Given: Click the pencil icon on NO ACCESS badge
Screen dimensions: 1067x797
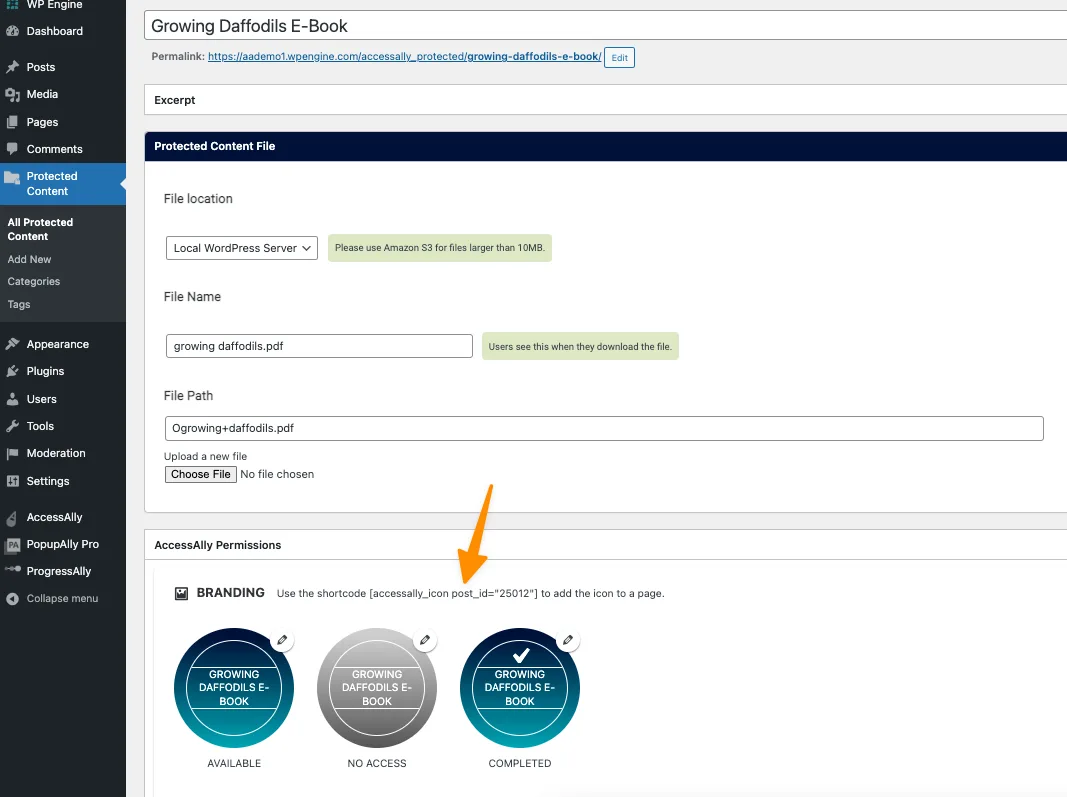Looking at the screenshot, I should click(425, 640).
